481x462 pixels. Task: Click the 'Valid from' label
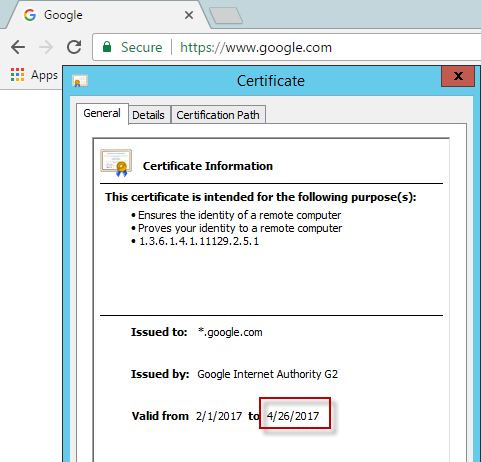tap(160, 416)
